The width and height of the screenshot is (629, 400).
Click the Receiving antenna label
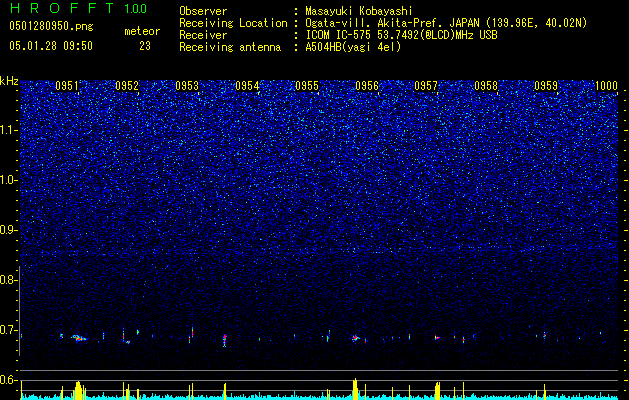(x=230, y=47)
